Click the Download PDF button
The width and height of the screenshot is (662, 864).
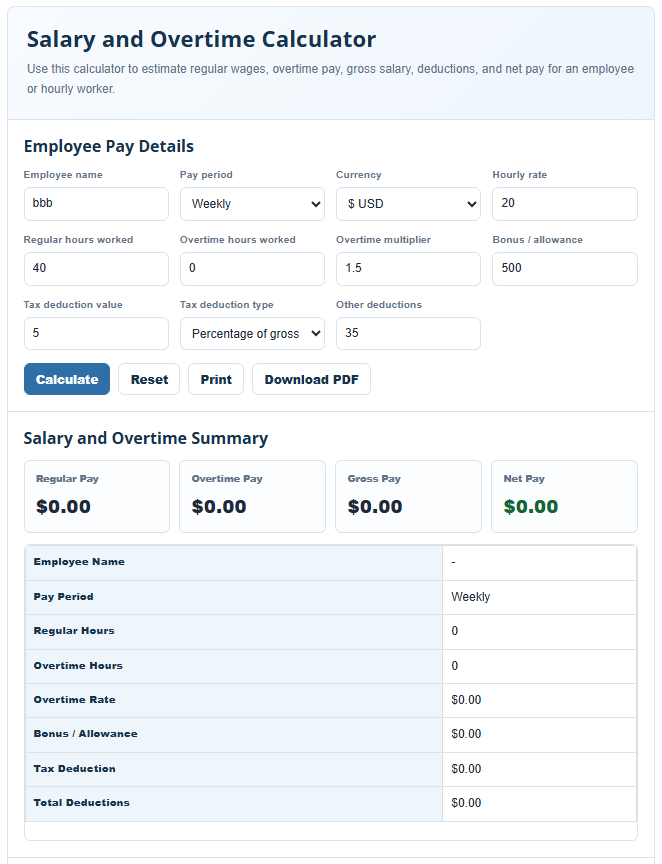[311, 379]
